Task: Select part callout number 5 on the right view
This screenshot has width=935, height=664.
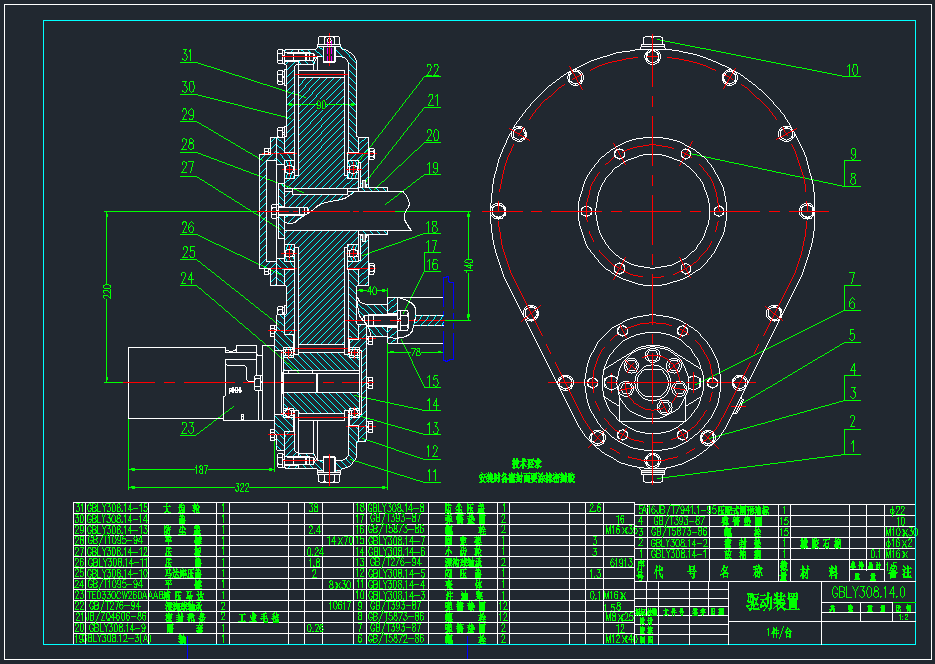Action: point(852,336)
